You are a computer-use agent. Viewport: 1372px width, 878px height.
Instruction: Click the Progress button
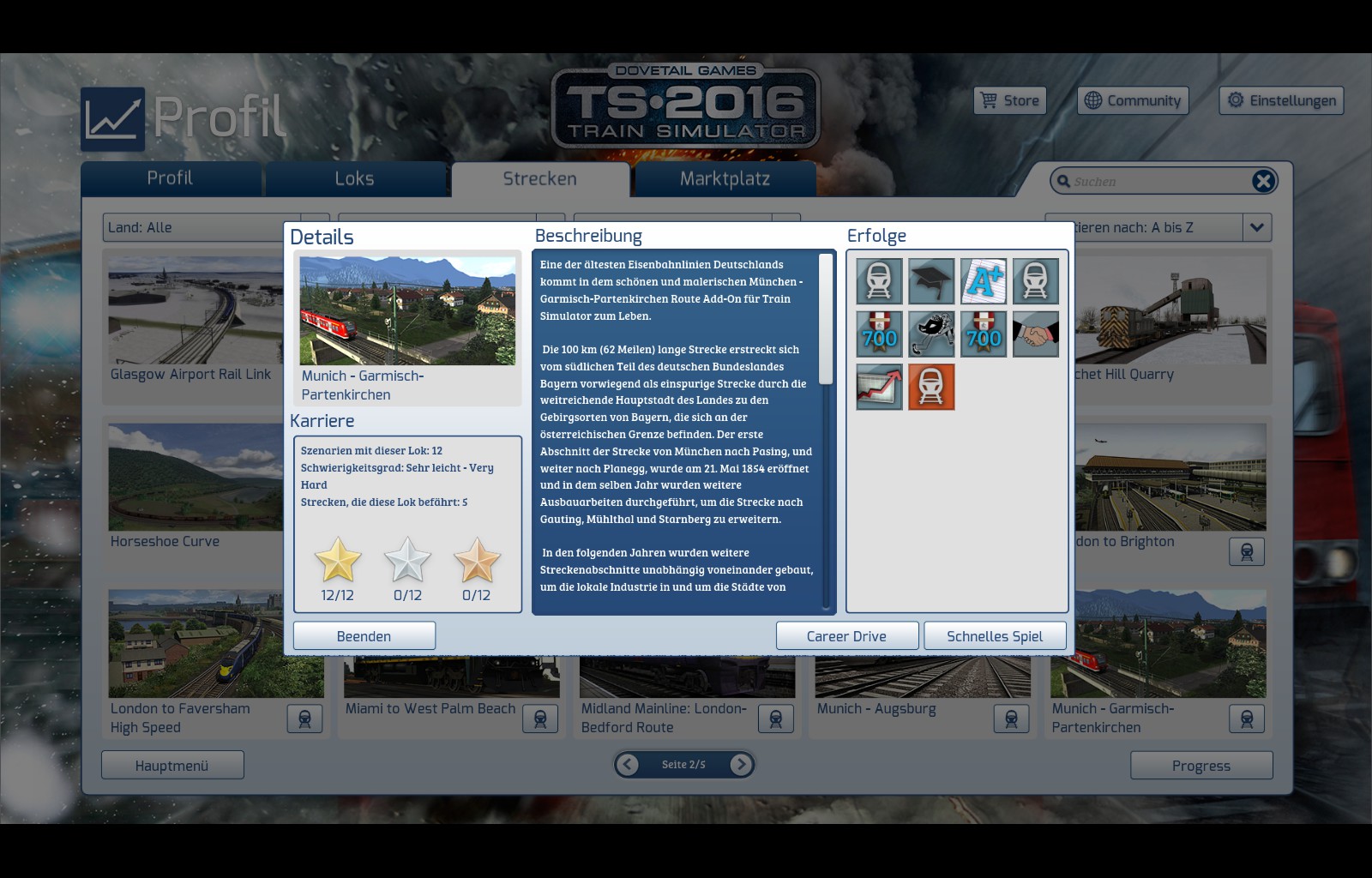[1201, 766]
